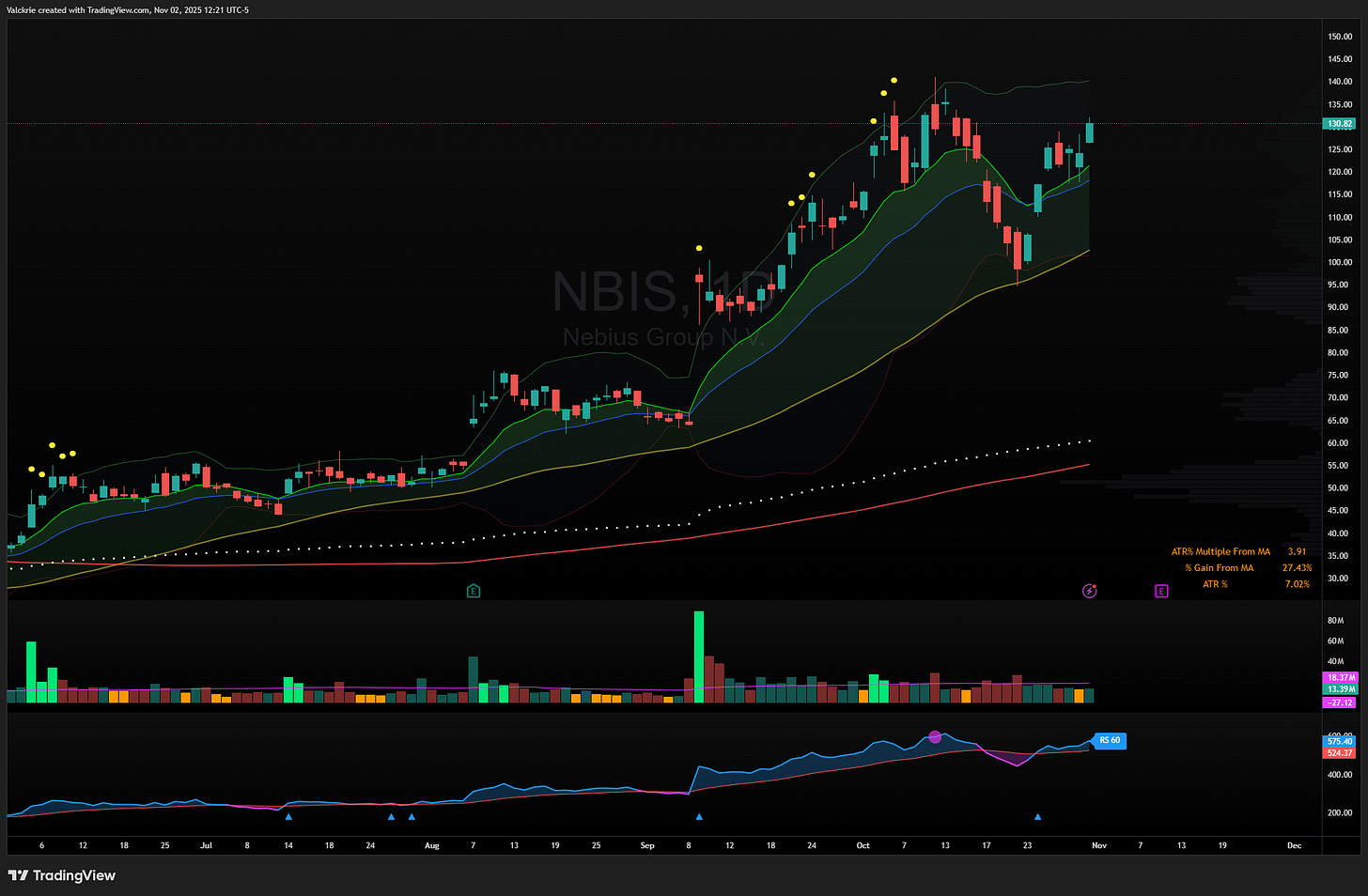
Task: Click the 100.00 price axis label
Action: click(x=1340, y=262)
